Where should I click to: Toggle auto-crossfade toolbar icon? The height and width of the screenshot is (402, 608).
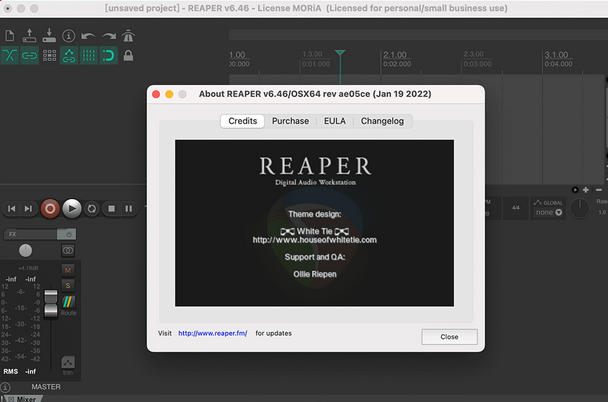[x=10, y=55]
